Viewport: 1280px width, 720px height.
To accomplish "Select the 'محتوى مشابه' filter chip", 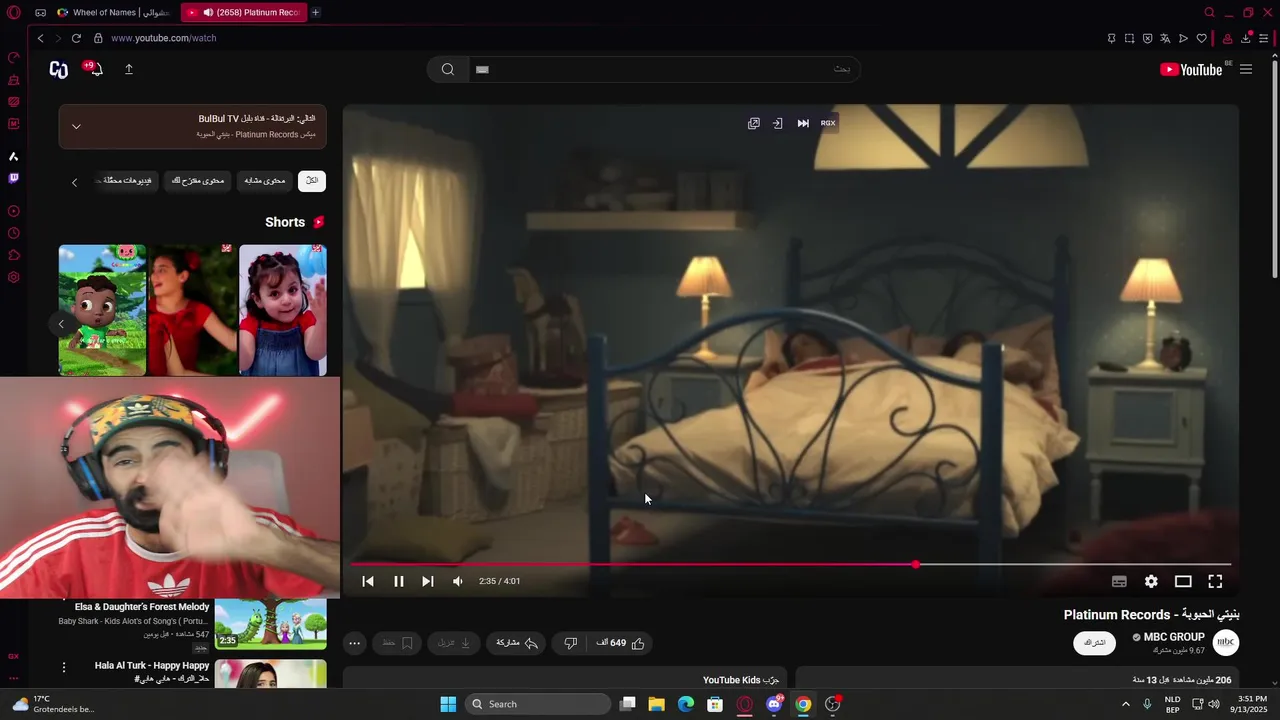I will 265,181.
